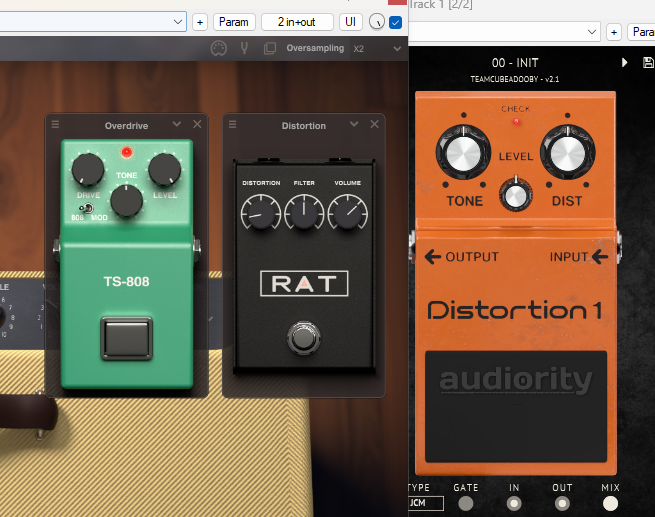Open the Oversampling X2 dropdown
The width and height of the screenshot is (655, 517).
coord(376,48)
